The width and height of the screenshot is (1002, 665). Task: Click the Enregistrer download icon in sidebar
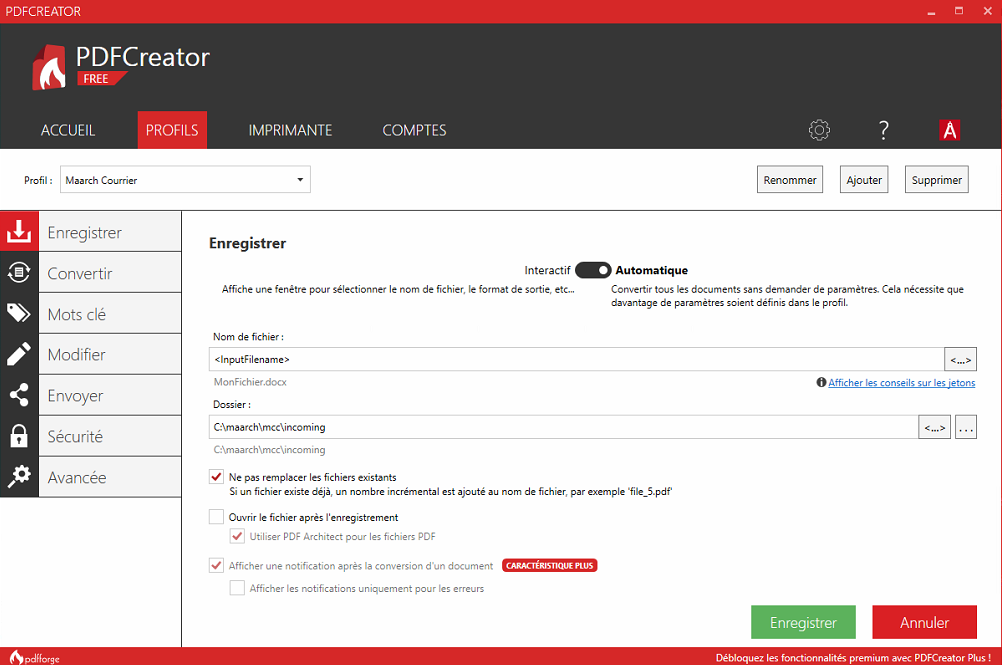point(19,231)
